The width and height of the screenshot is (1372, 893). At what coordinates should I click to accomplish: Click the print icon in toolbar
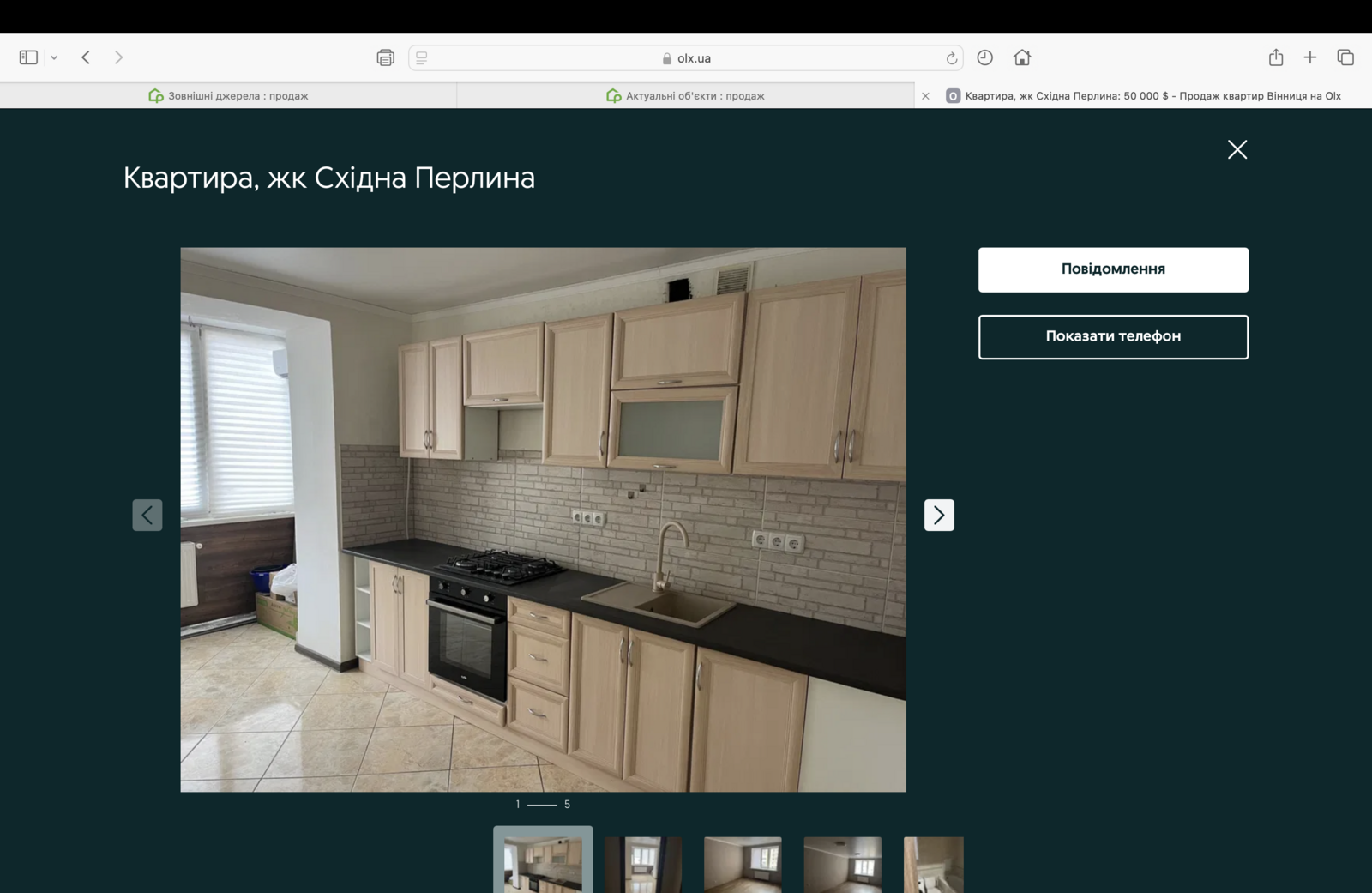[x=385, y=57]
